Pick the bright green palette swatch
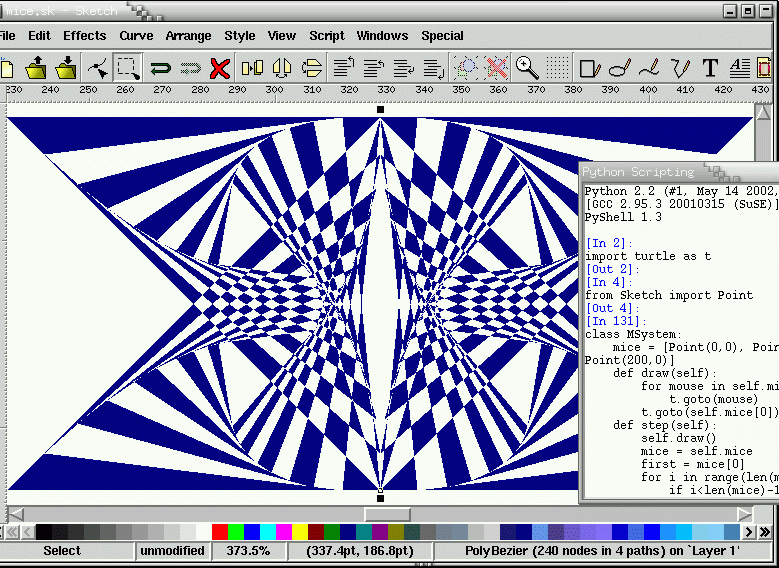The image size is (779, 568). (x=235, y=532)
